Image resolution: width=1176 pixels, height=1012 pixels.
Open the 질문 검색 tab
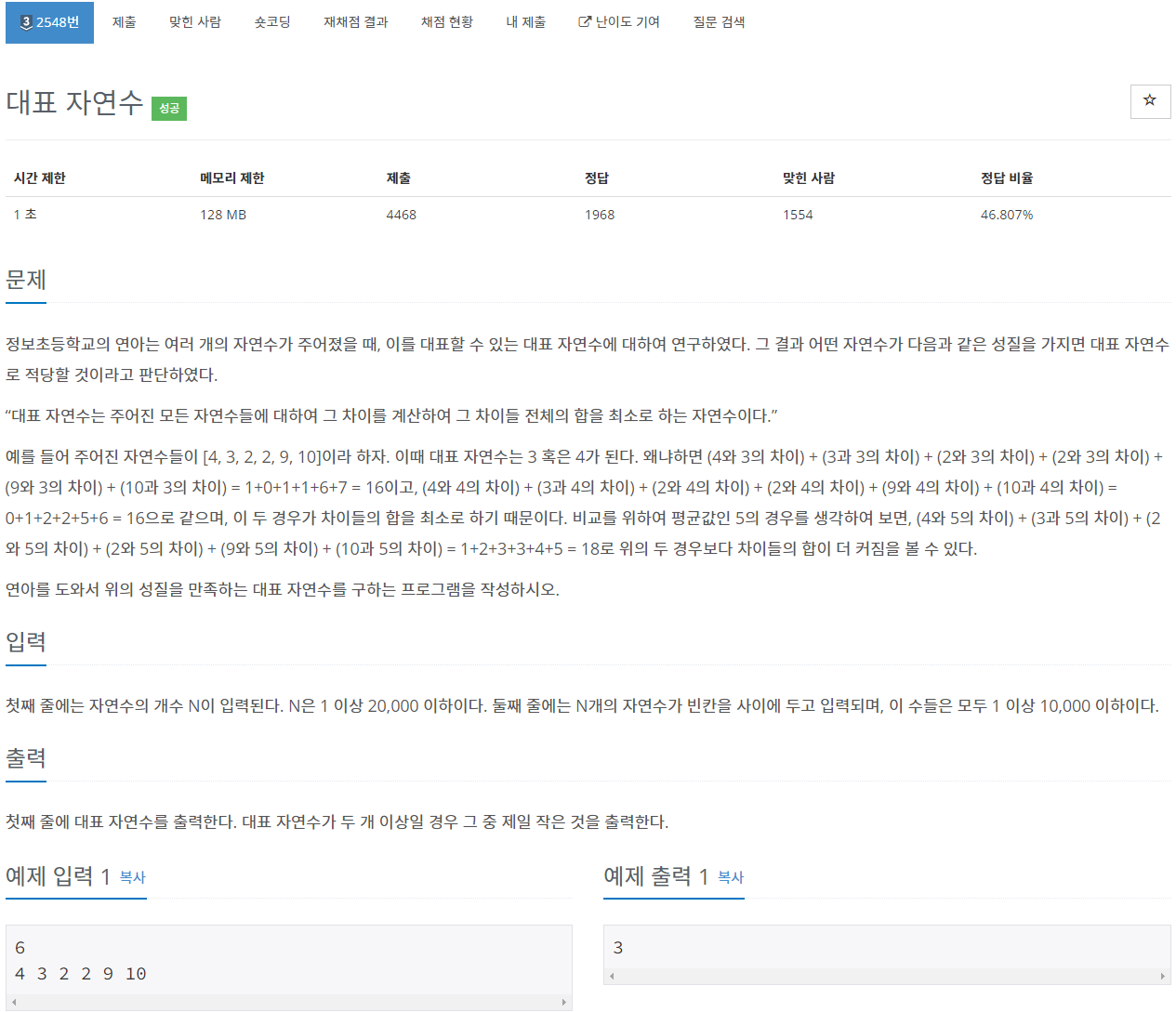coord(719,21)
